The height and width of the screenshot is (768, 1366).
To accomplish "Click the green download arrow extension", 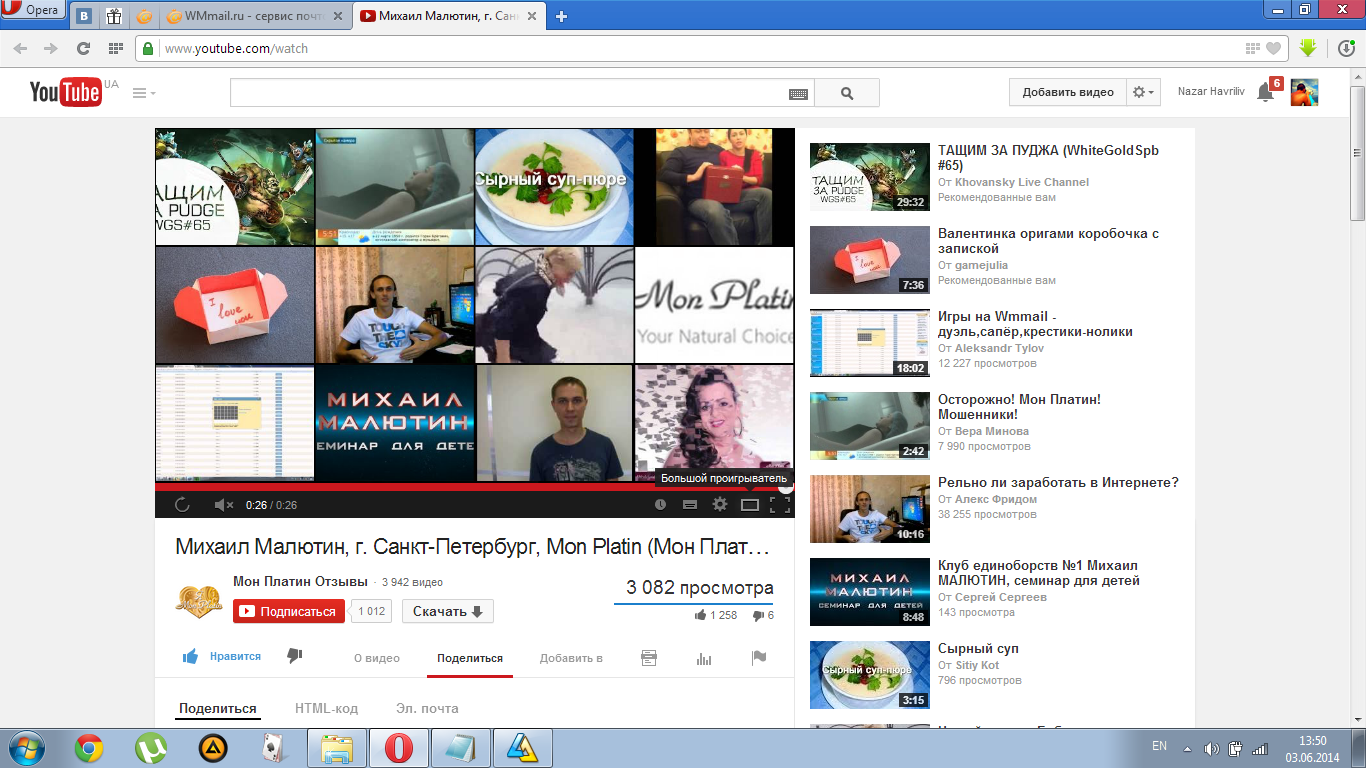I will point(1308,47).
